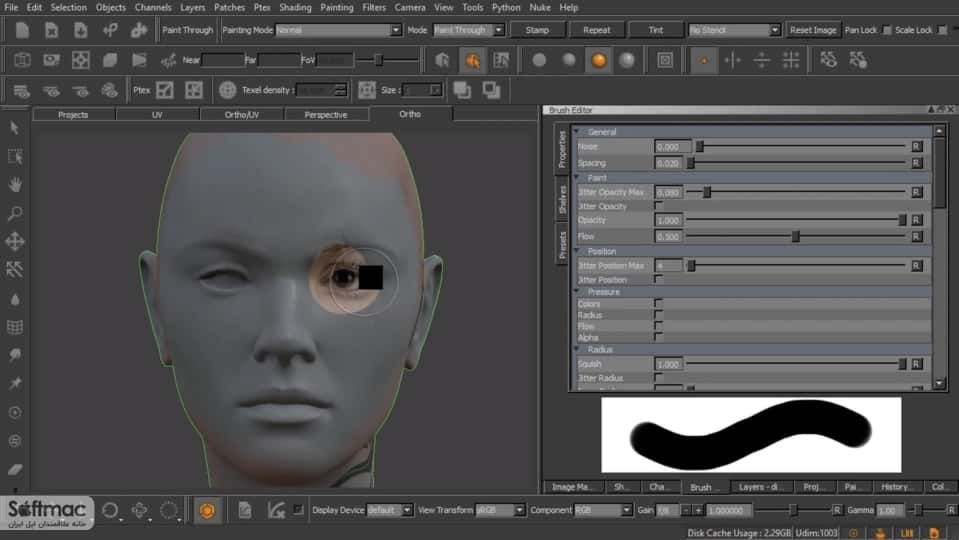This screenshot has height=540, width=959.
Task: Enable Pressure Radius checkbox
Action: [x=659, y=315]
